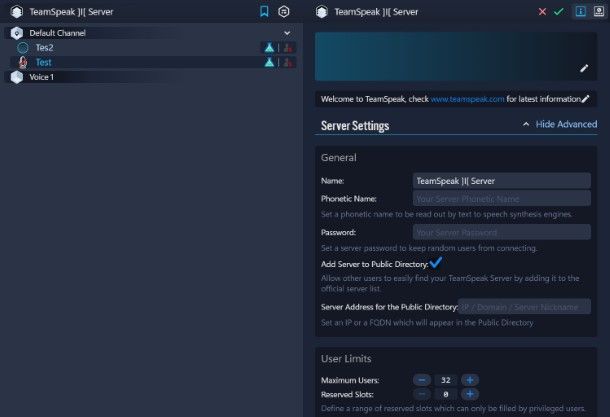Screen dimensions: 610x417
Task: Increase Maximum Users with plus button
Action: pyautogui.click(x=470, y=380)
